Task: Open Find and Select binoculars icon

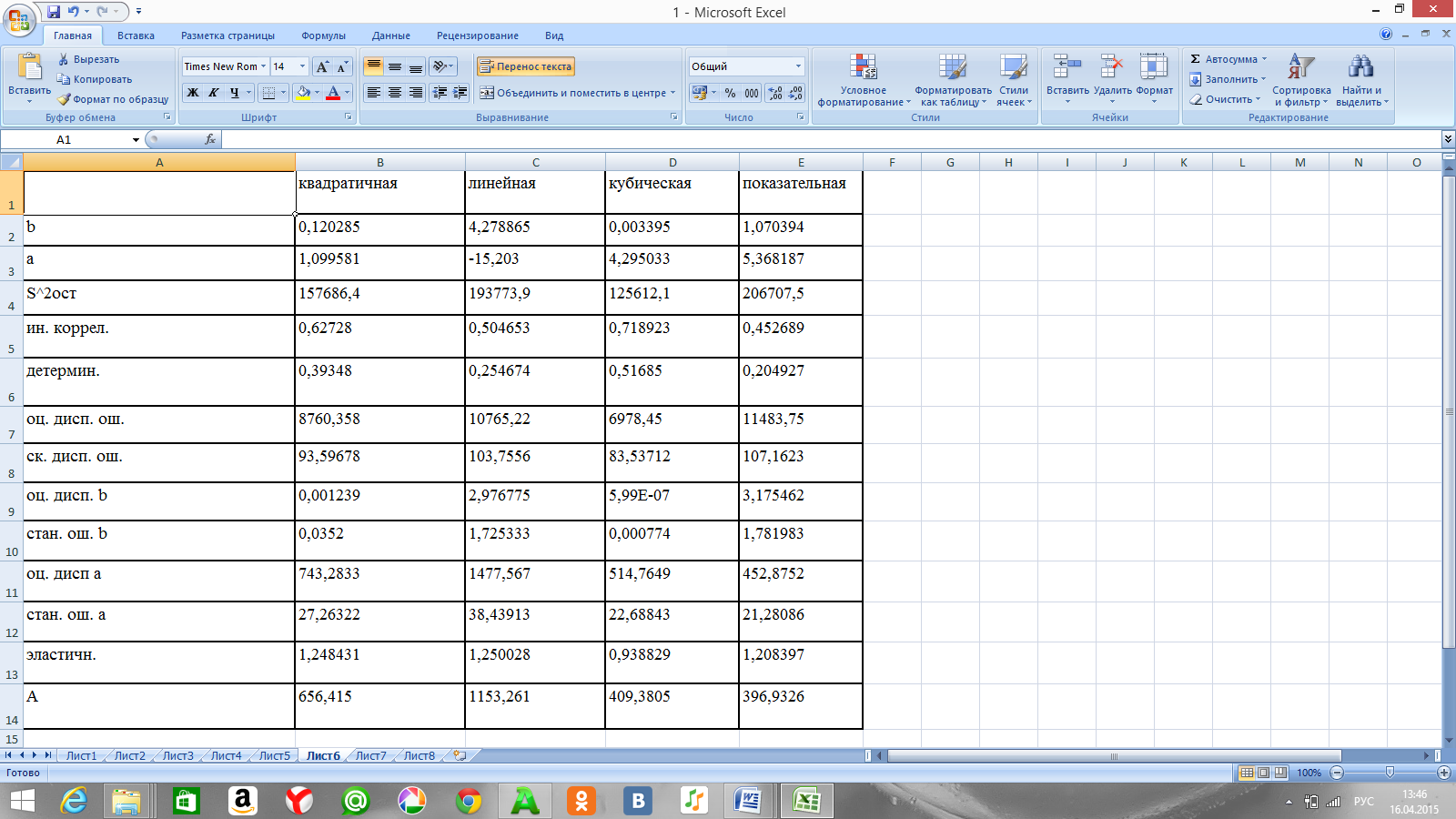Action: click(x=1360, y=68)
